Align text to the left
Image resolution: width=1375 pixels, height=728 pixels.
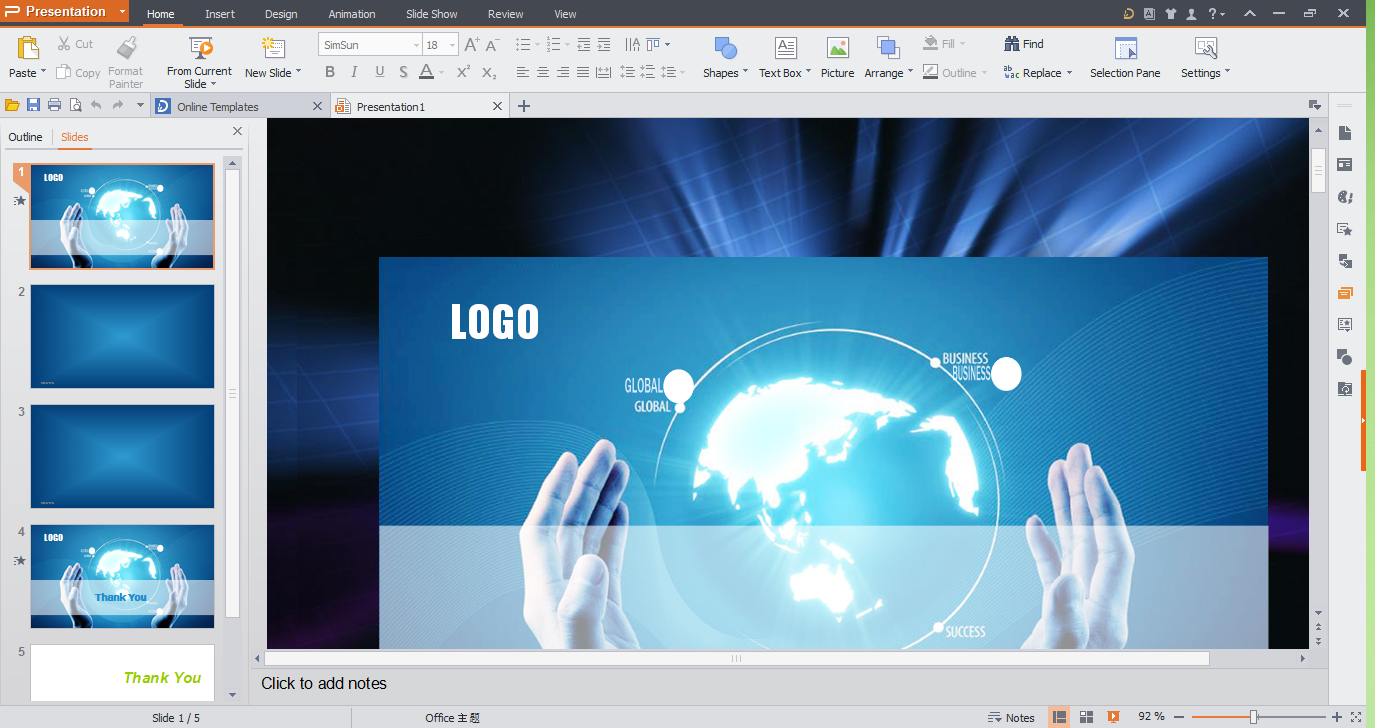pyautogui.click(x=522, y=72)
